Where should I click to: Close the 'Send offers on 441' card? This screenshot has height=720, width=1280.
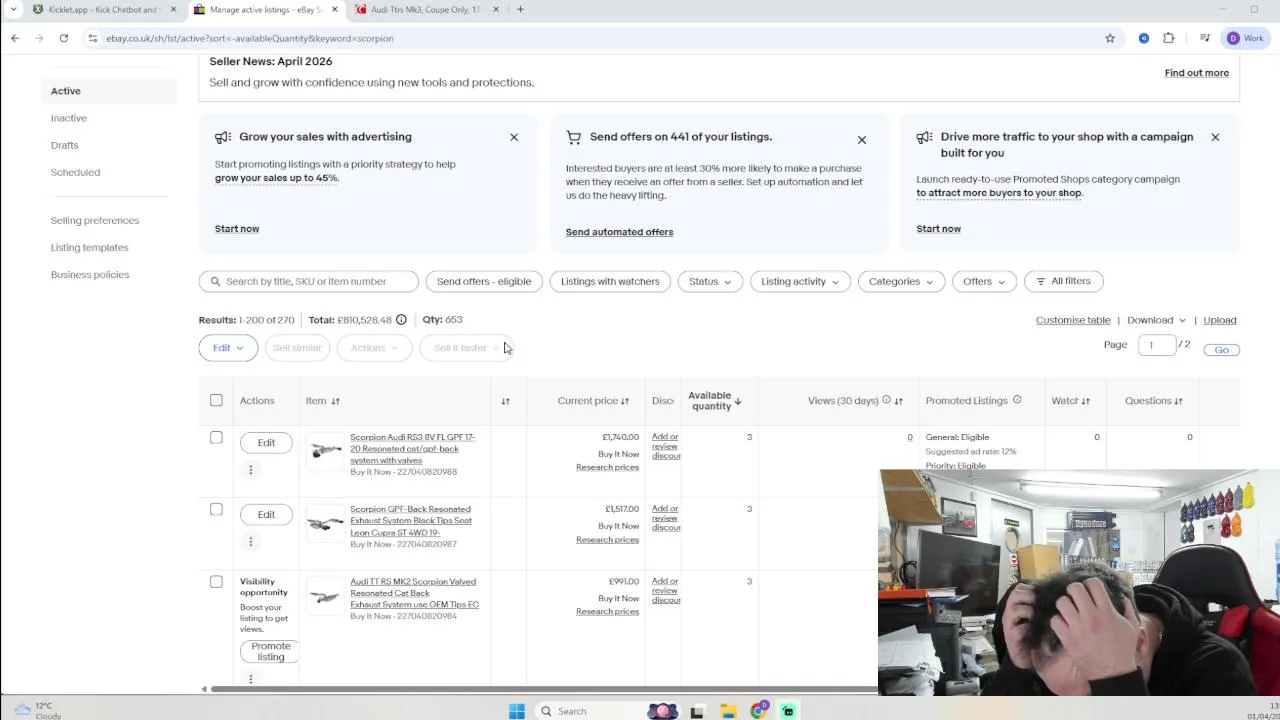coord(862,140)
